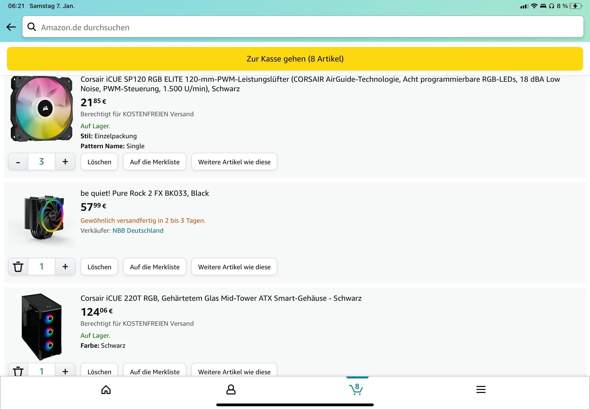Screen dimensions: 590x410
Task: Tap the back arrow beside the search bar
Action: [11, 27]
